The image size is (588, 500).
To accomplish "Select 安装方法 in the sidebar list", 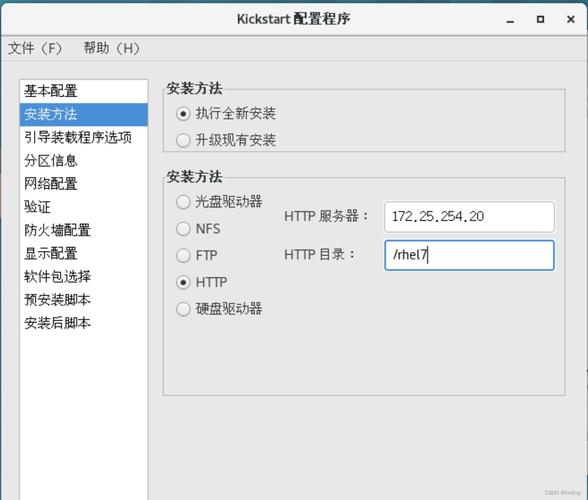I will coord(84,114).
